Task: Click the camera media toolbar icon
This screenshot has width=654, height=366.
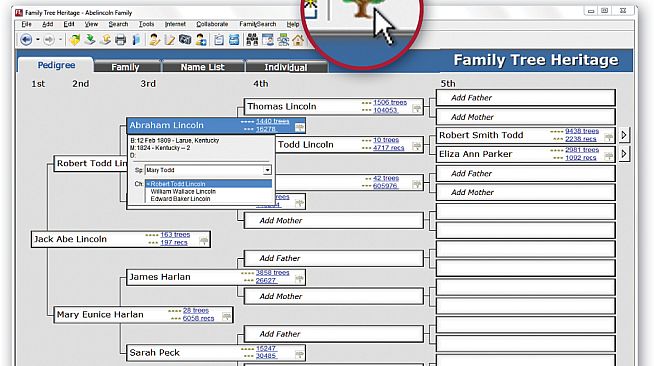Action: 185,40
